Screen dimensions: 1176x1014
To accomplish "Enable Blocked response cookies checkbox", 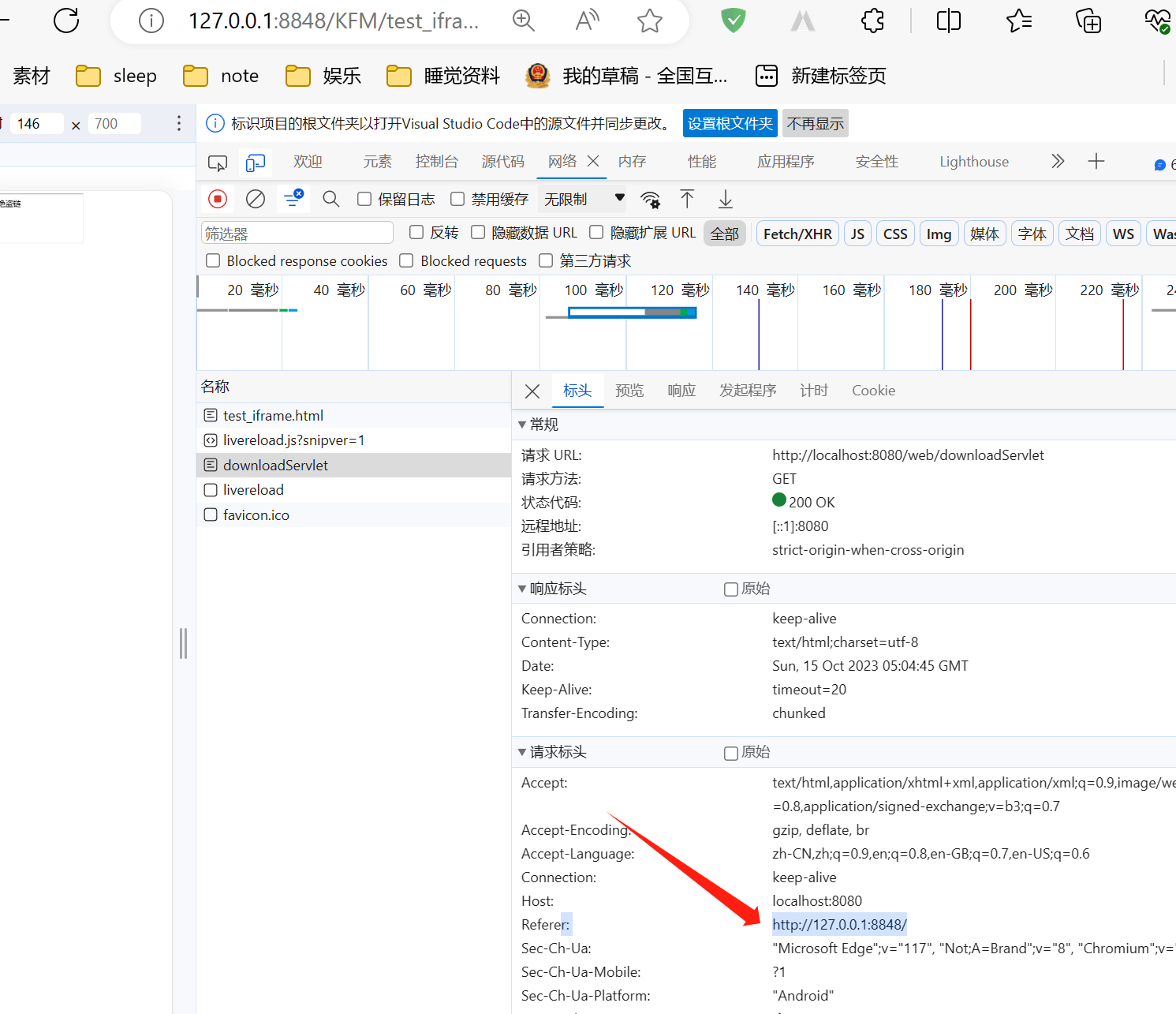I will [213, 260].
